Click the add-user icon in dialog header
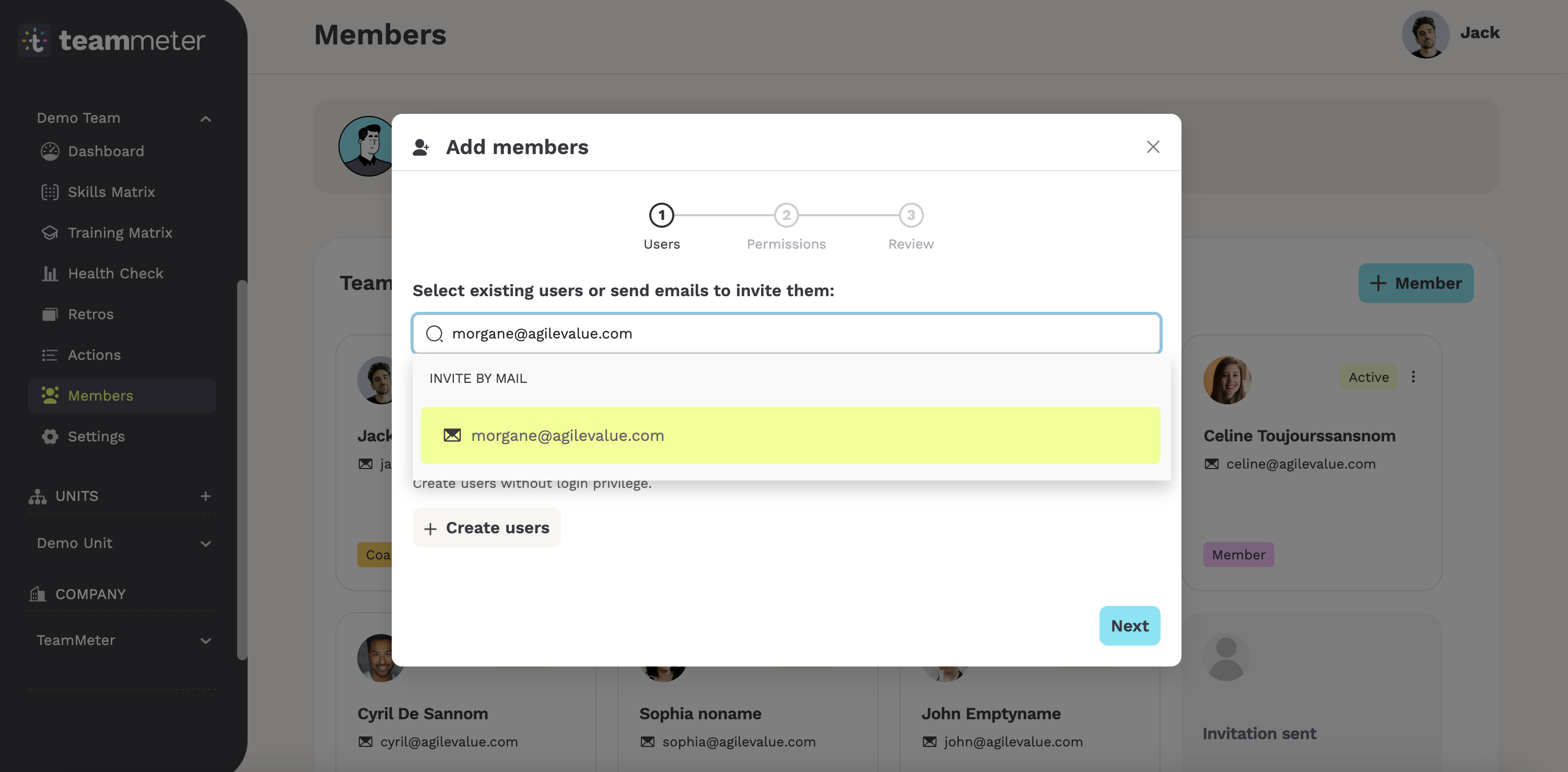Viewport: 1568px width, 772px height. point(420,147)
